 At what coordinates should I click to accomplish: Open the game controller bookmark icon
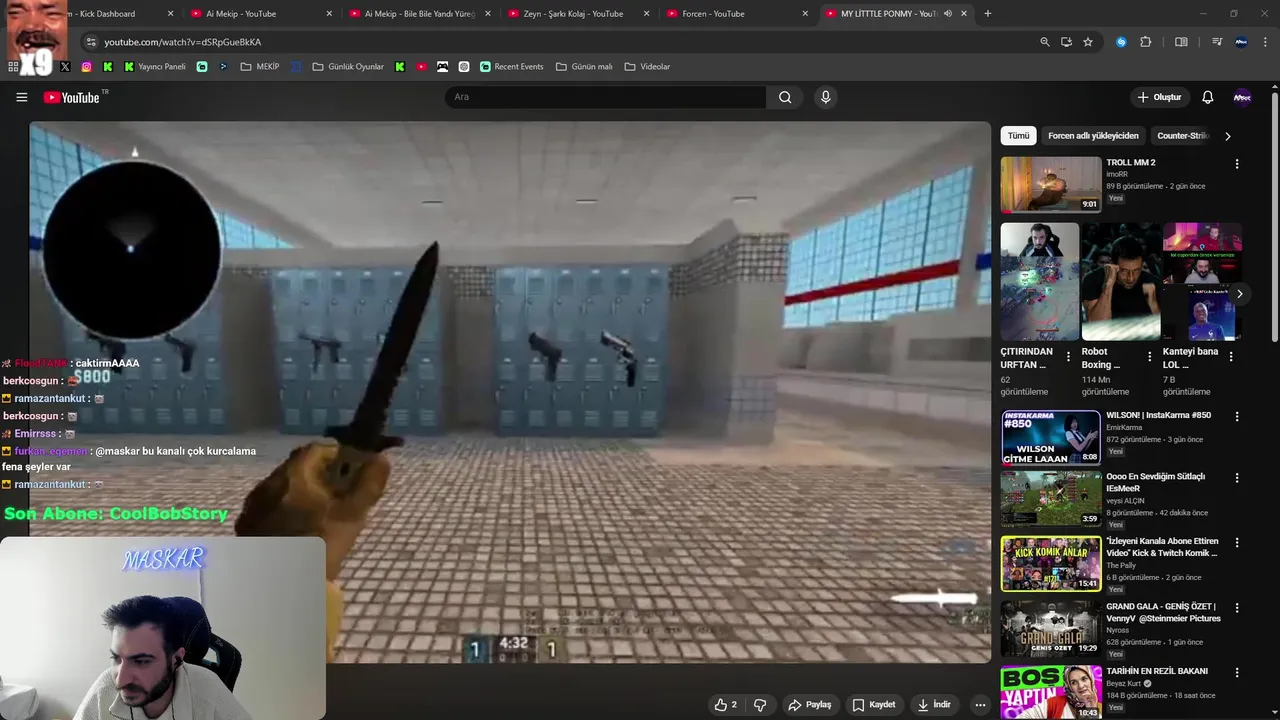pos(442,67)
